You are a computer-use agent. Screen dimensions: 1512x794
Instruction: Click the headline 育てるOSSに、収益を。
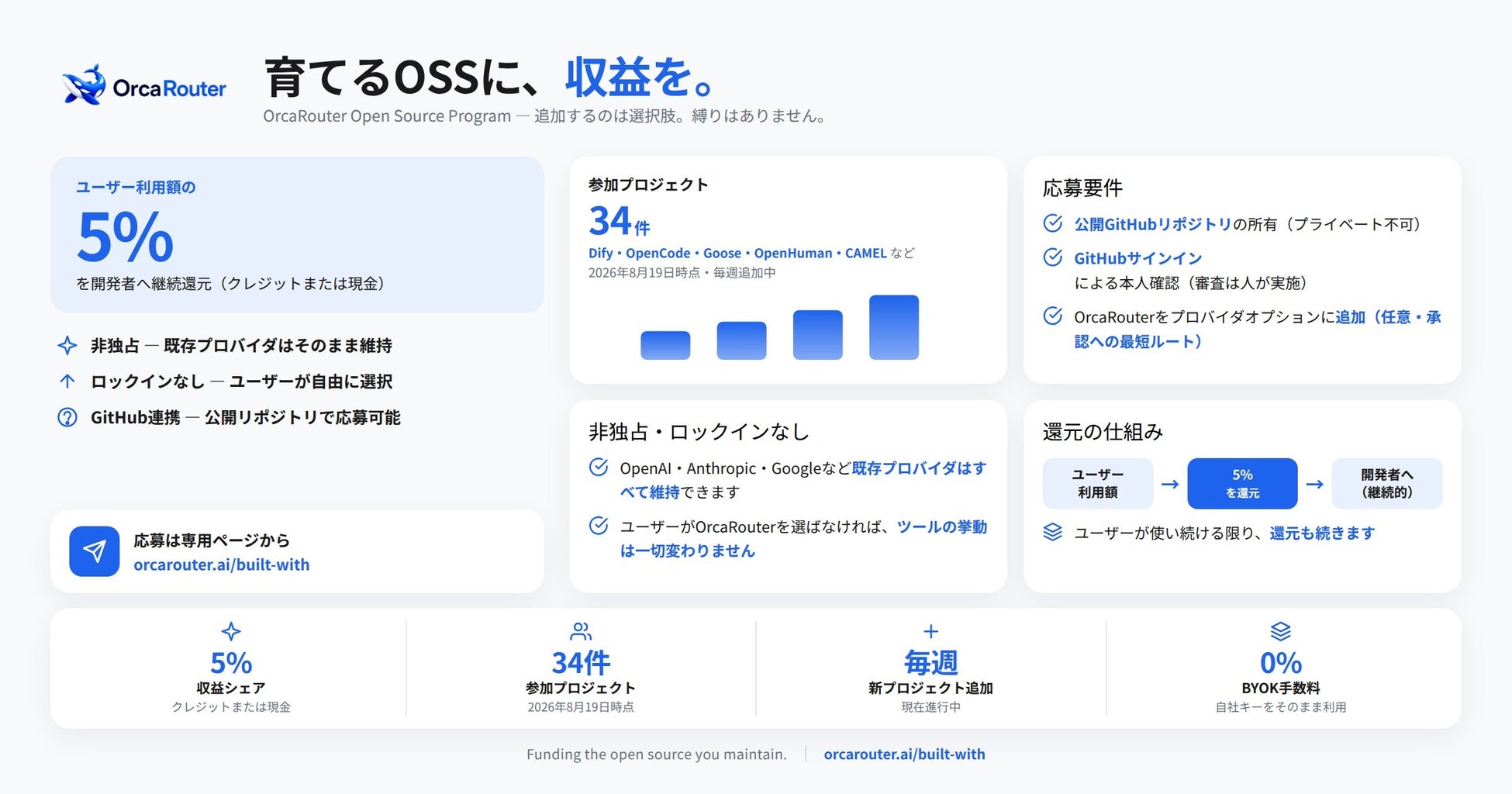pyautogui.click(x=491, y=76)
